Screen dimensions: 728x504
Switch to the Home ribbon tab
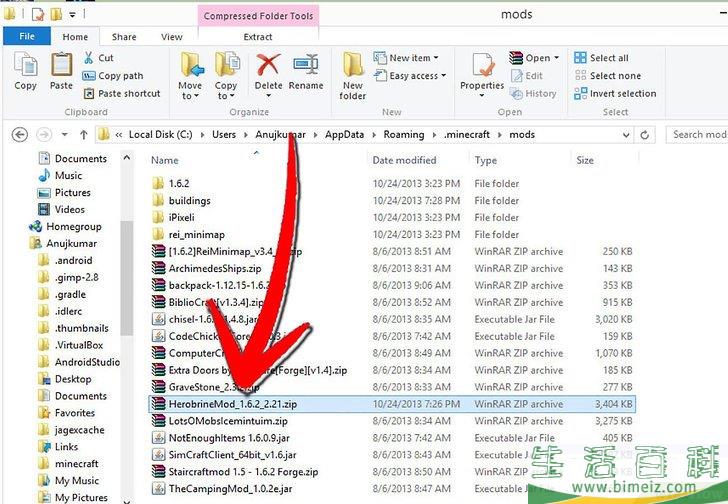pos(75,37)
